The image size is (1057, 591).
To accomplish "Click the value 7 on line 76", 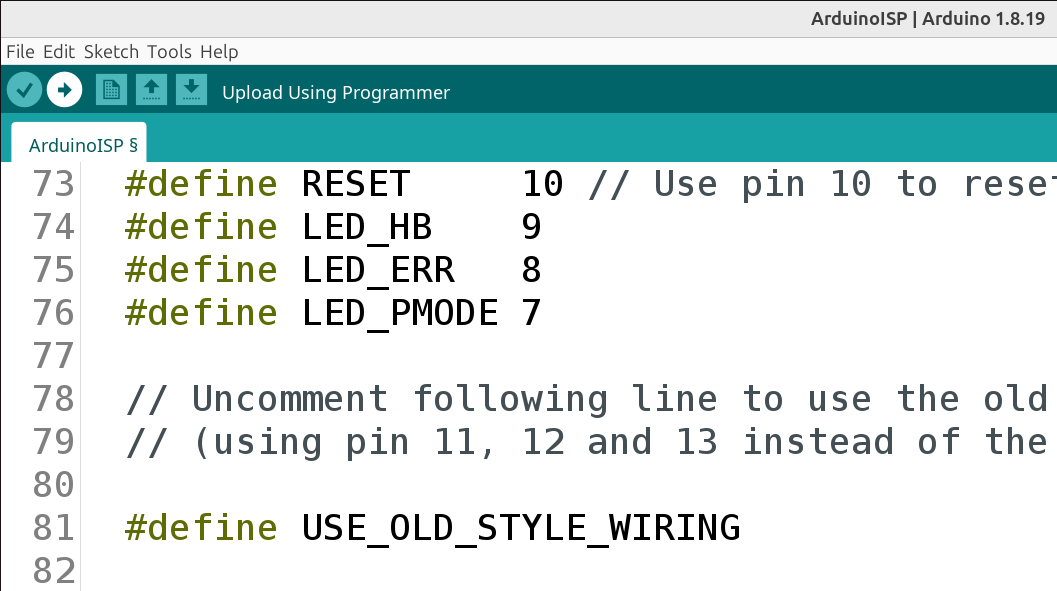I will tap(531, 313).
